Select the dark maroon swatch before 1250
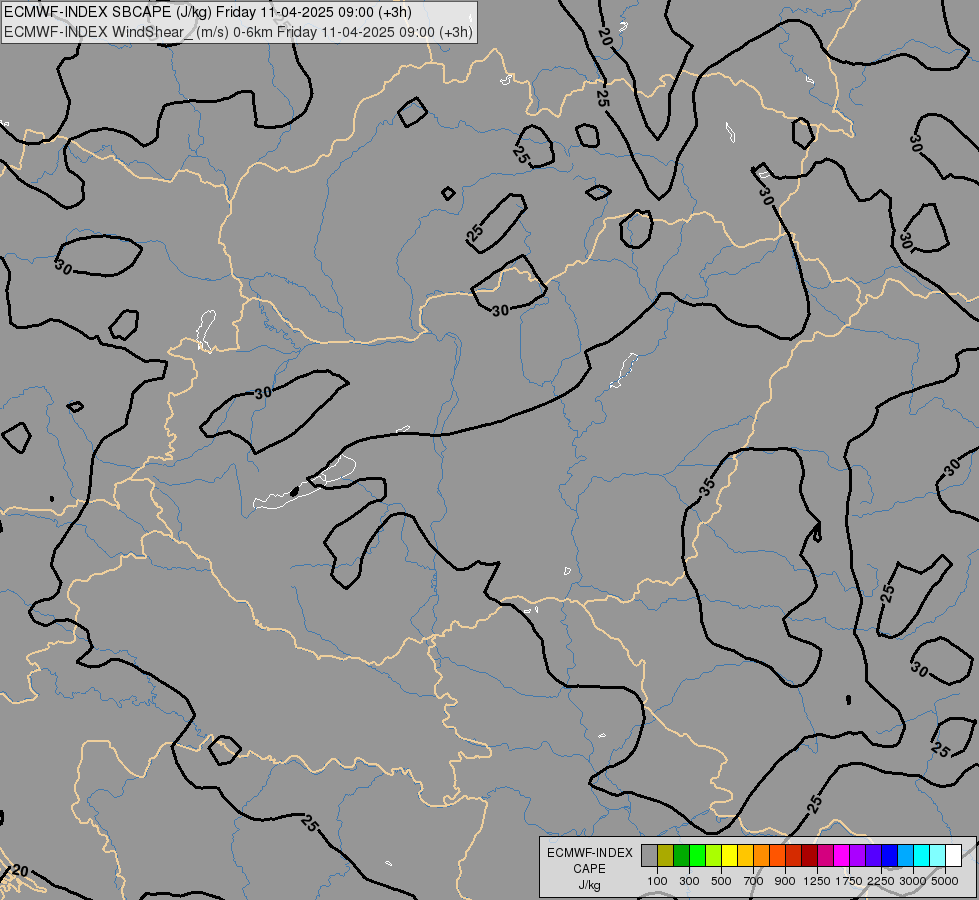The height and width of the screenshot is (900, 979). point(810,856)
